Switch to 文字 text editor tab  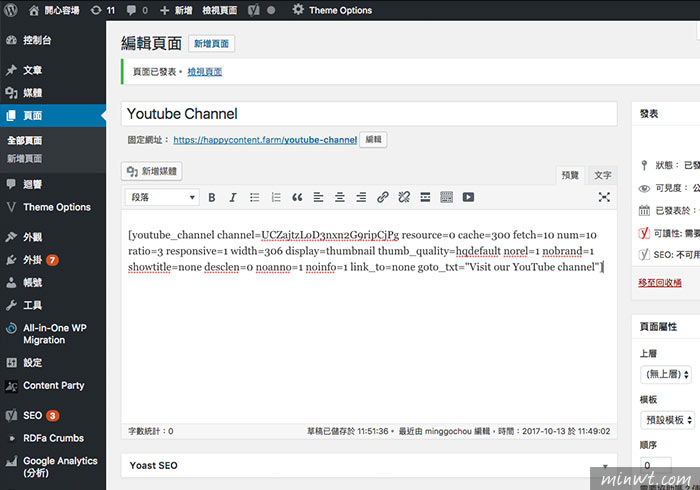602,175
